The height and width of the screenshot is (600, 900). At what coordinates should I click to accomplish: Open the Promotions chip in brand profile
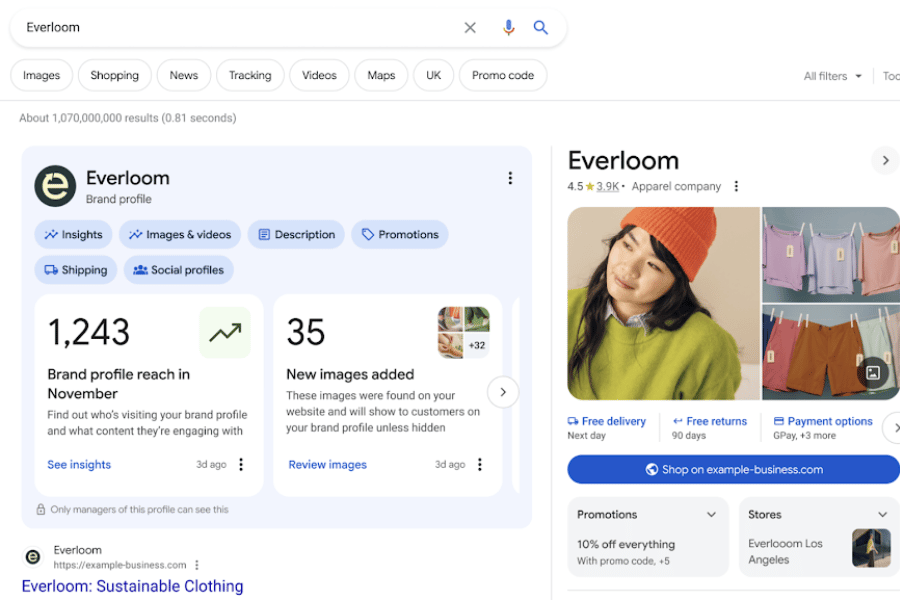399,234
